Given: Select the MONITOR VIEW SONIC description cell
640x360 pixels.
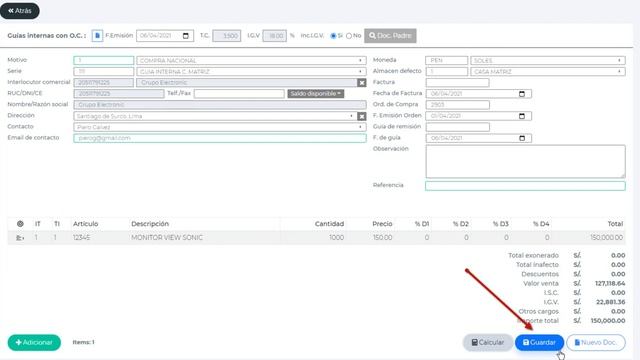Looking at the screenshot, I should (x=167, y=238).
